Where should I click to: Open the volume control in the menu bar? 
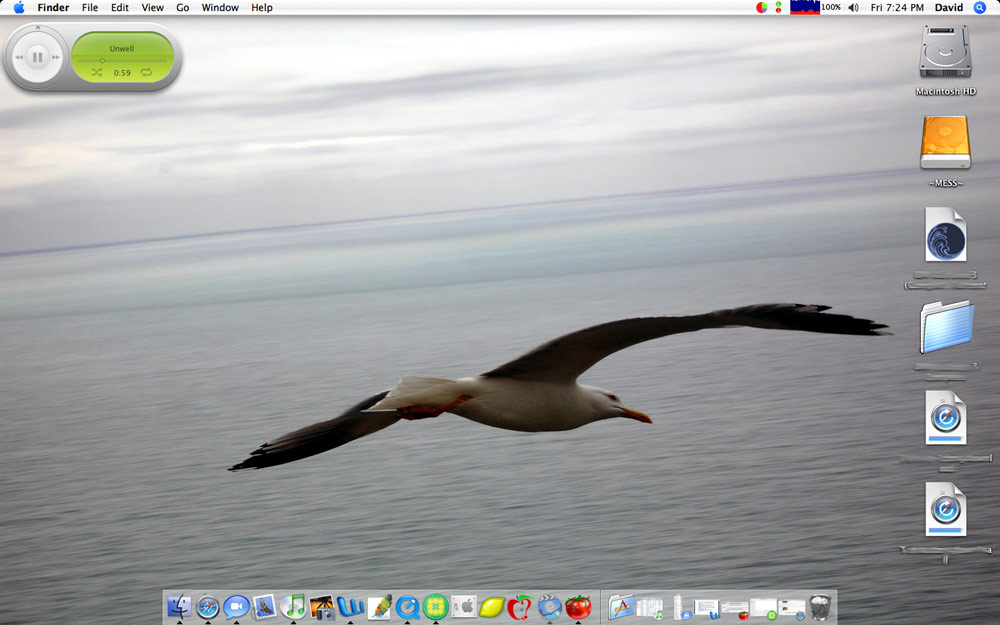click(854, 8)
